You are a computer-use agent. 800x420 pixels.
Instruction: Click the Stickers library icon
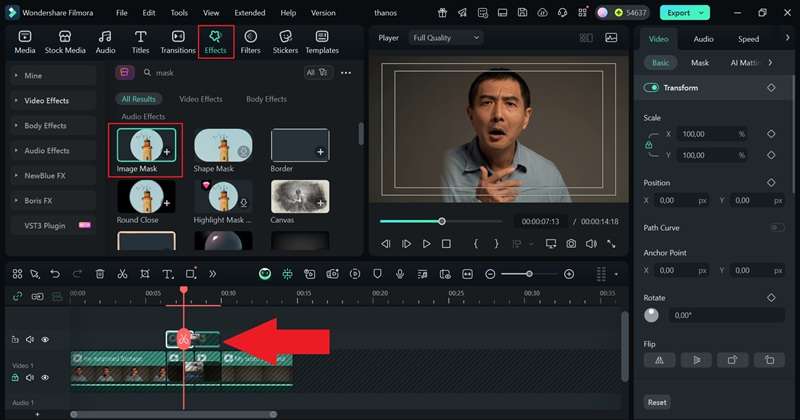(x=285, y=42)
